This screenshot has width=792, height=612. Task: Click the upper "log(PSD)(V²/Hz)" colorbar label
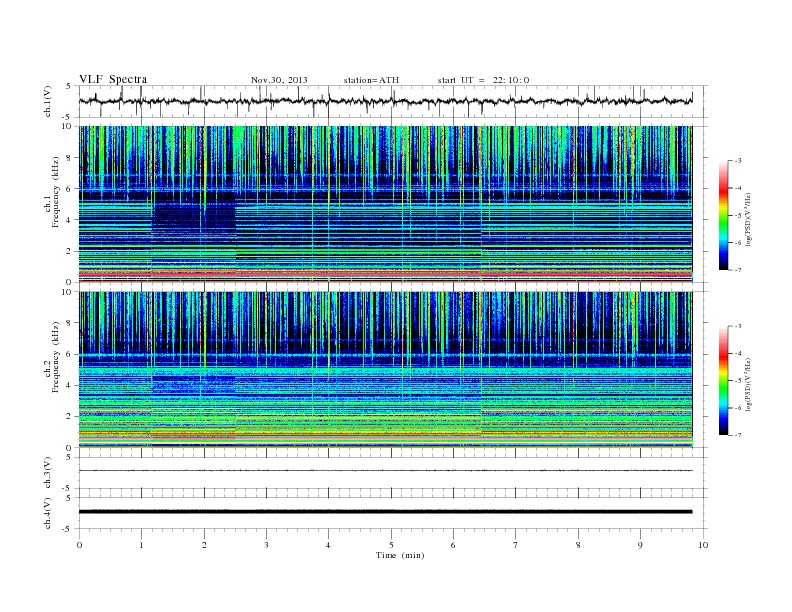coord(749,220)
